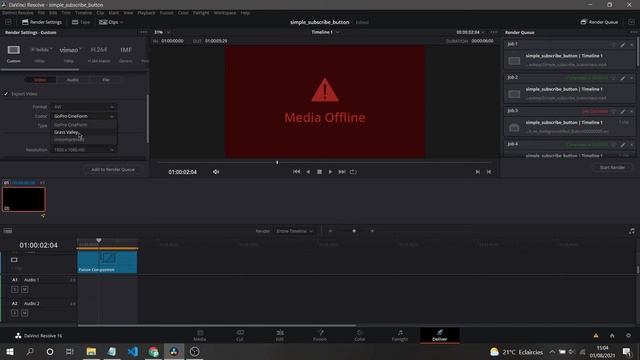
Task: Open viewer timecode display dropdown
Action: 470,32
